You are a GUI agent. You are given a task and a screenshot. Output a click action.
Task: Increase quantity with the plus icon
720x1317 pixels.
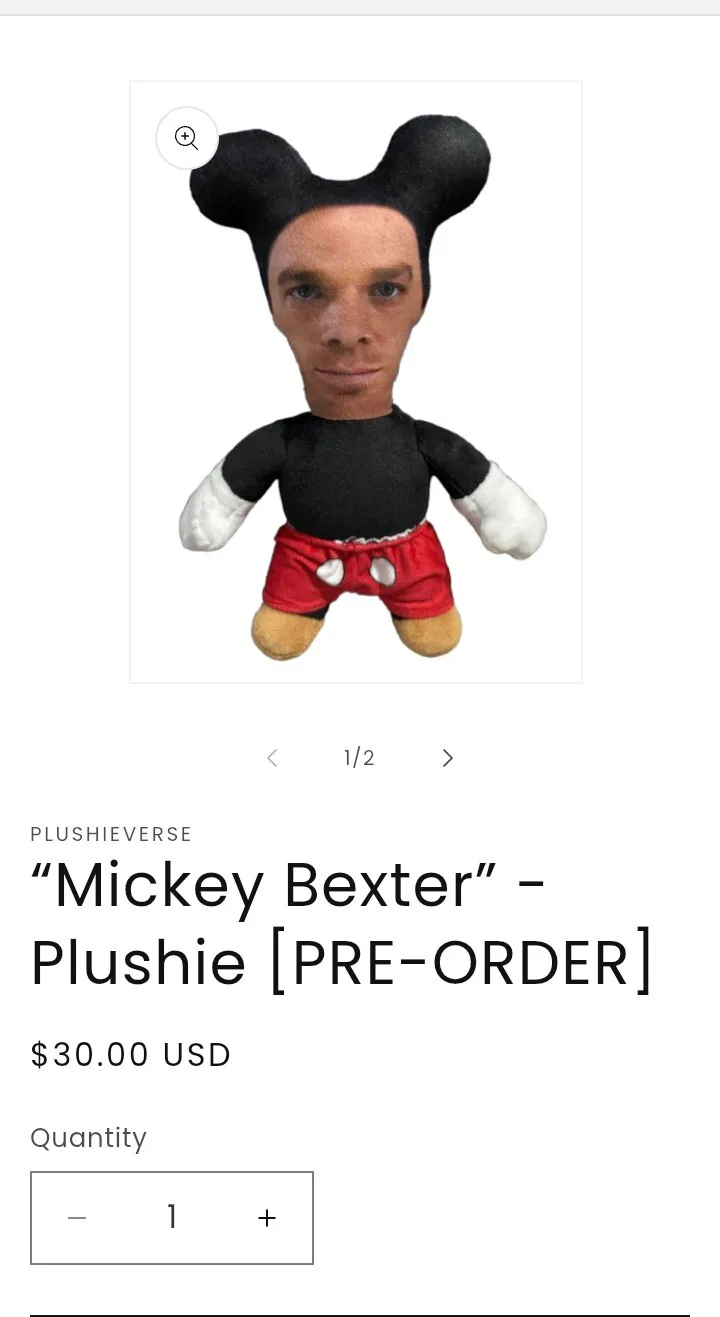(266, 1217)
